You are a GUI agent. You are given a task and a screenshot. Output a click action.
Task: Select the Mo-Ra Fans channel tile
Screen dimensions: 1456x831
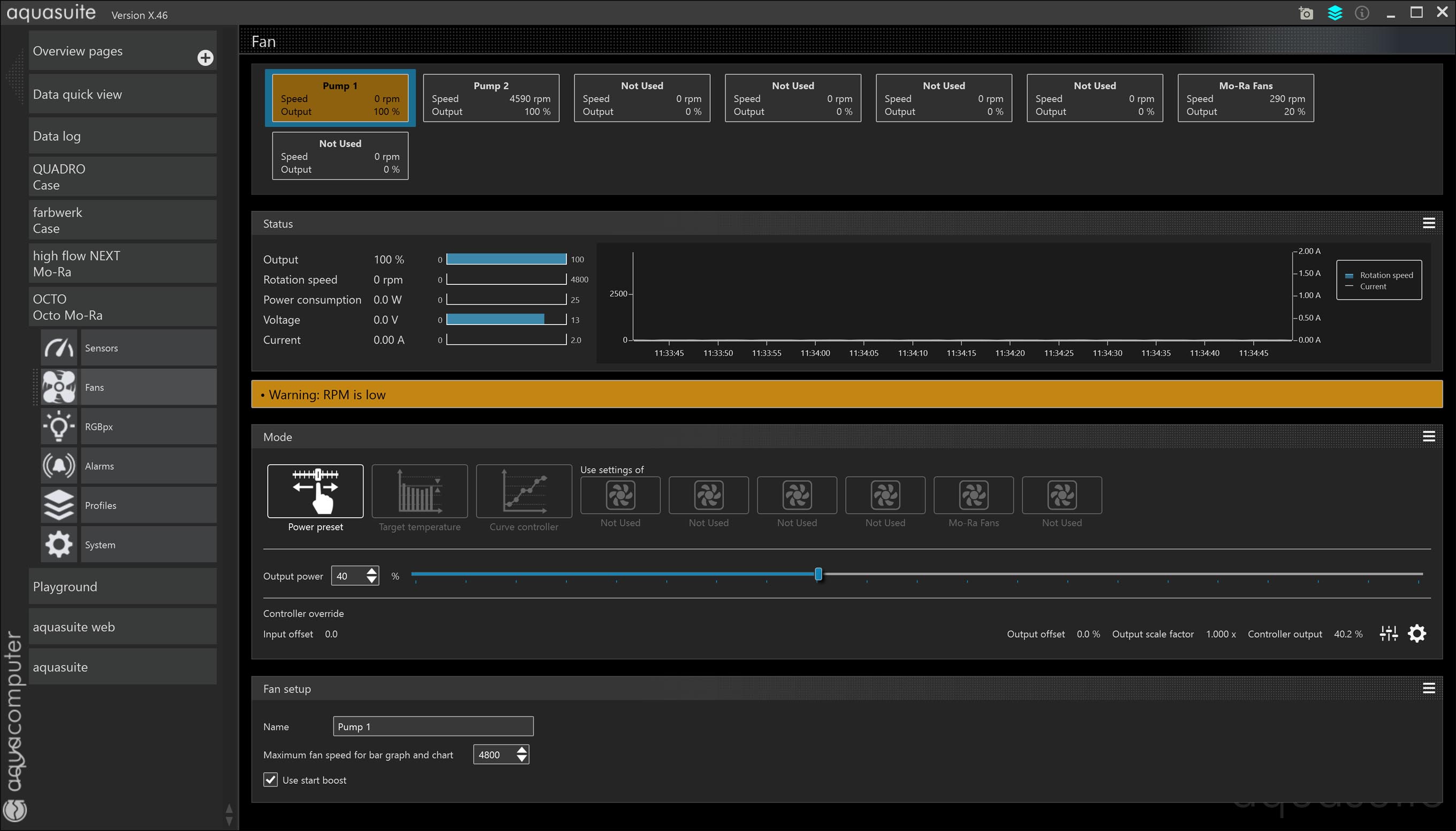(x=1246, y=98)
